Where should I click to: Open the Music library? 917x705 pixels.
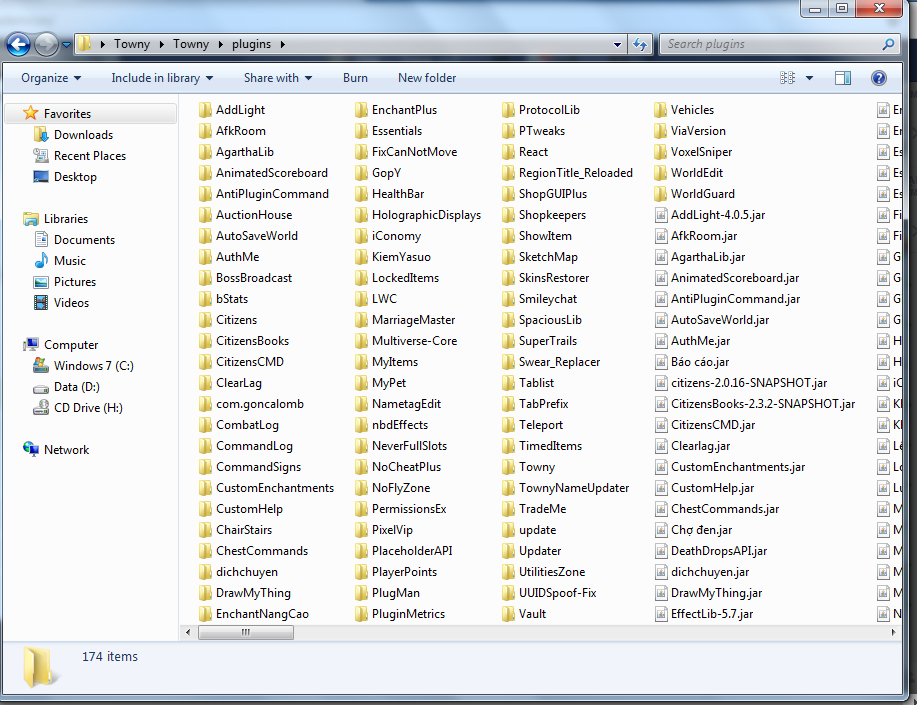click(x=70, y=261)
